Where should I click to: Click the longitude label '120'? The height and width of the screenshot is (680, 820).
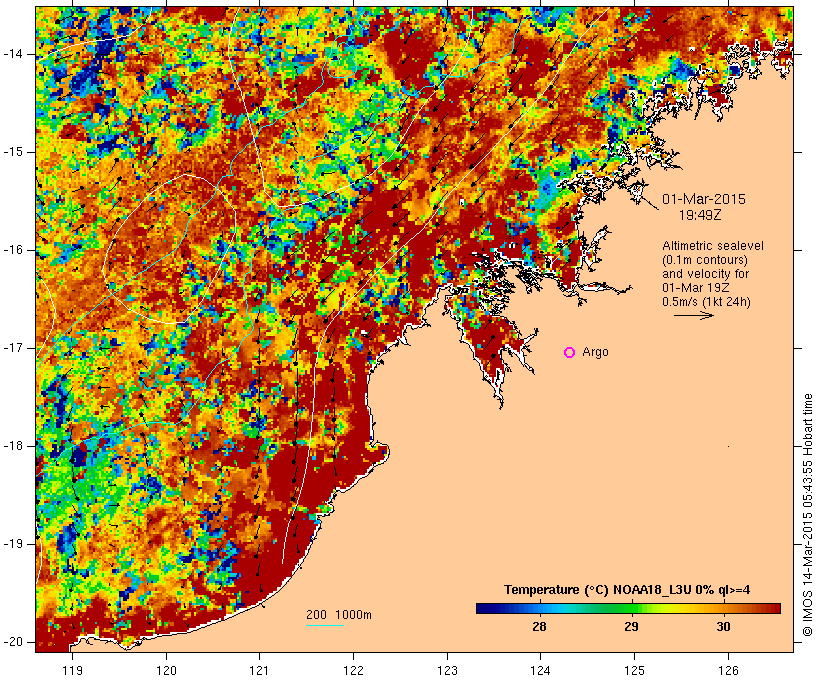click(166, 671)
